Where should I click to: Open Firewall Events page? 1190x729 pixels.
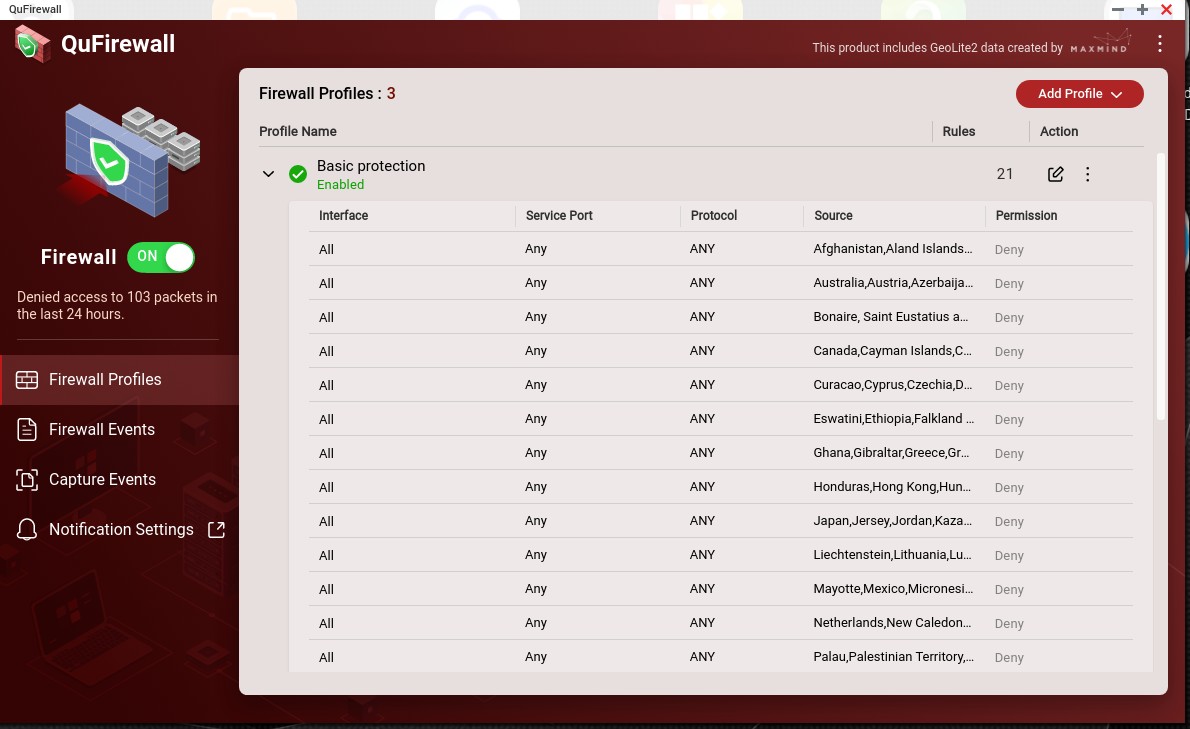click(102, 430)
